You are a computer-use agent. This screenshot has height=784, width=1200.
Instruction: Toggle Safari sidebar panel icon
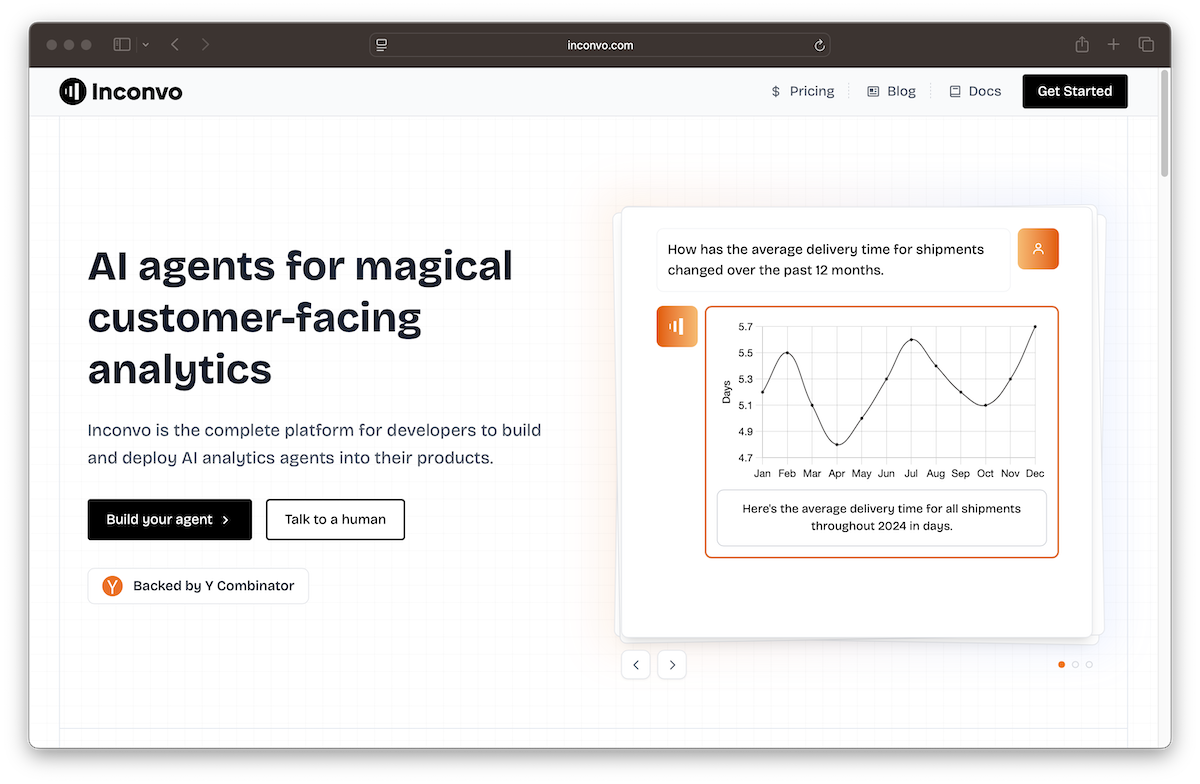pos(122,45)
